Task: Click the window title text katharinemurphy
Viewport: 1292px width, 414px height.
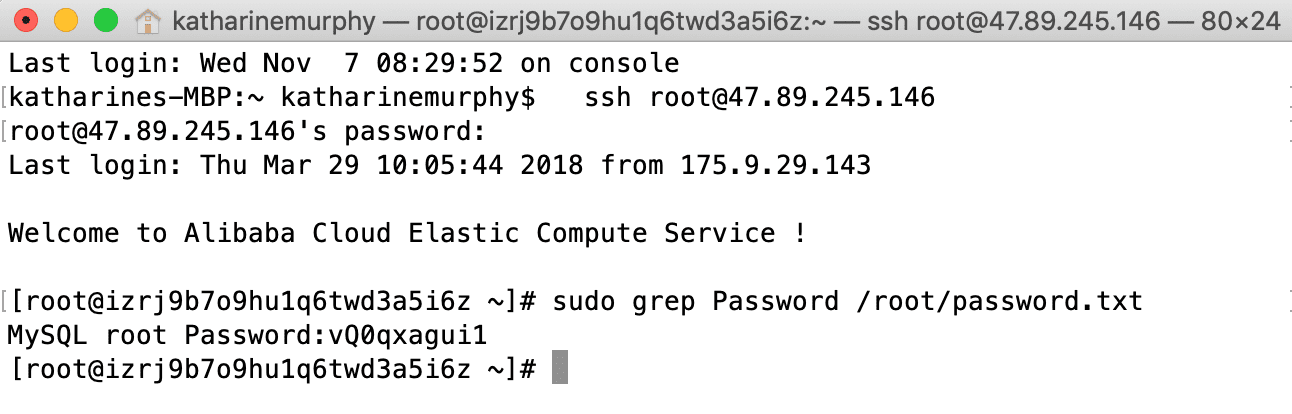Action: point(271,20)
